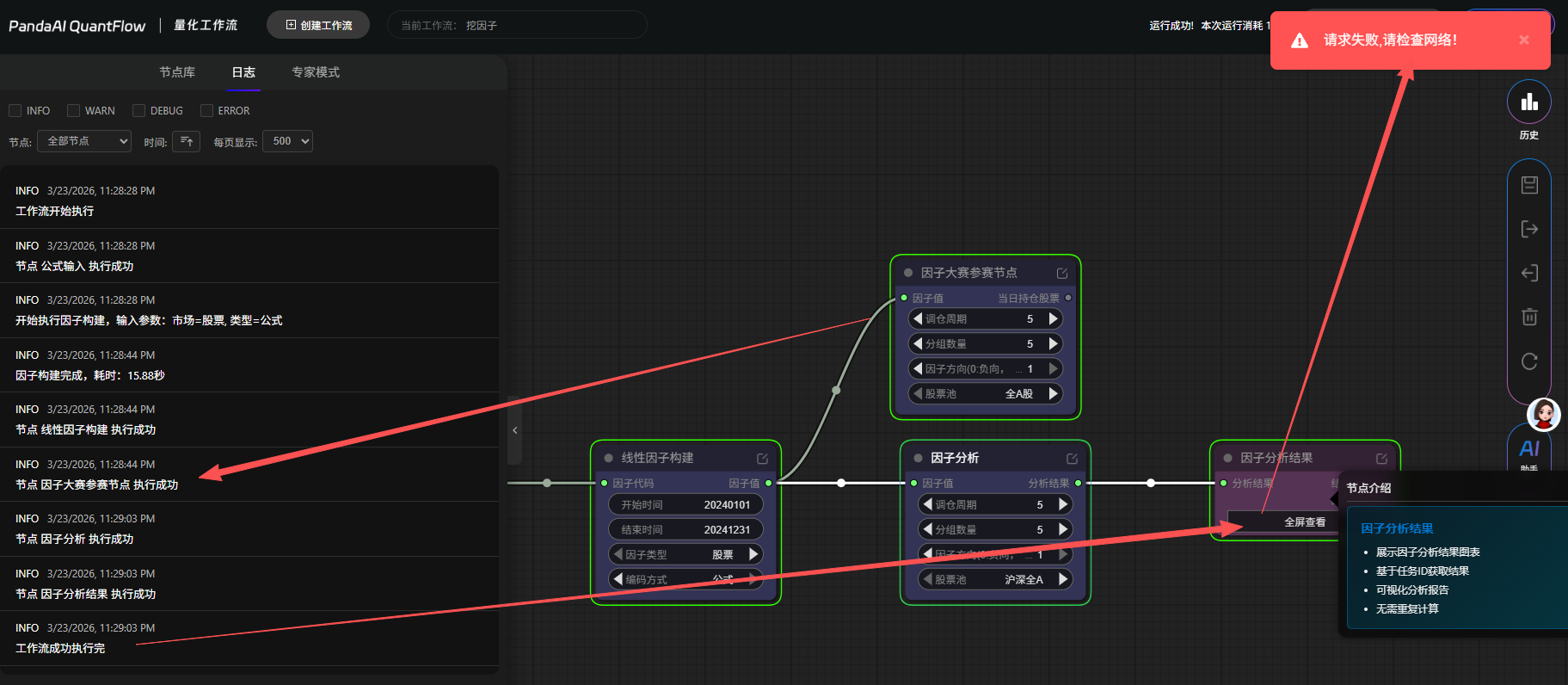Click the AI assistant avatar icon
This screenshot has width=1568, height=685.
(x=1543, y=415)
